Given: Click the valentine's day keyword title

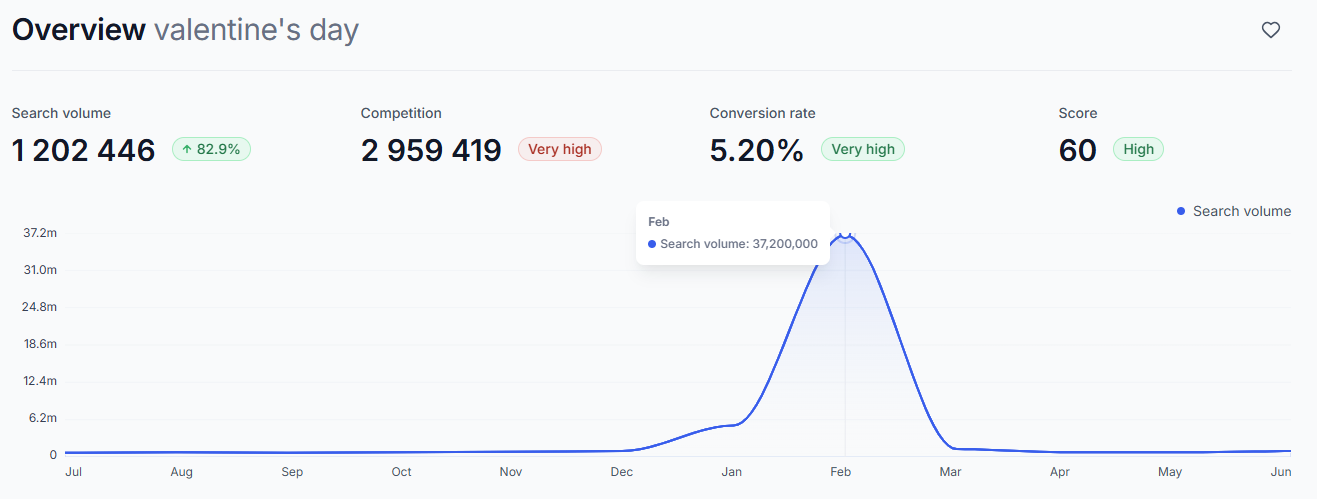Looking at the screenshot, I should pyautogui.click(x=256, y=30).
